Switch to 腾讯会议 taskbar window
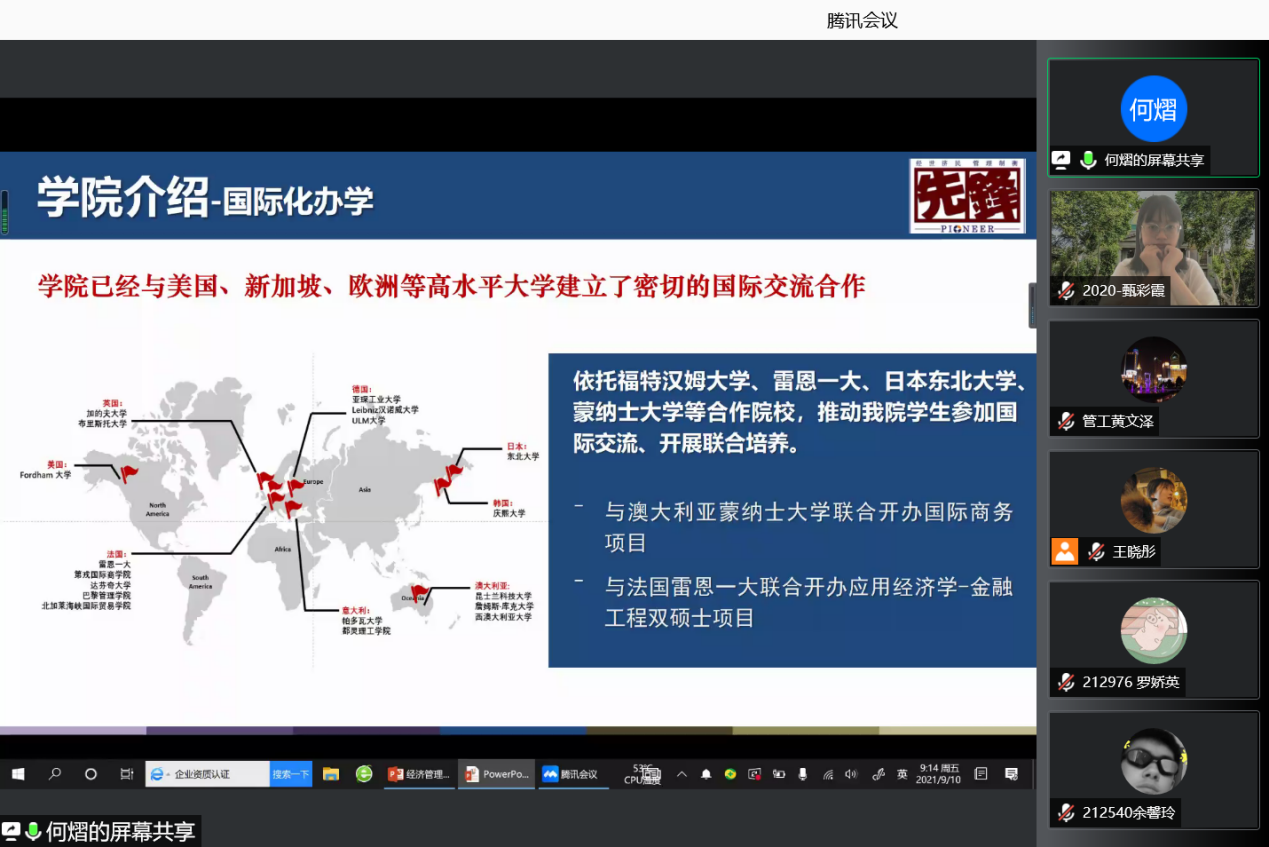The width and height of the screenshot is (1269, 847). 573,774
